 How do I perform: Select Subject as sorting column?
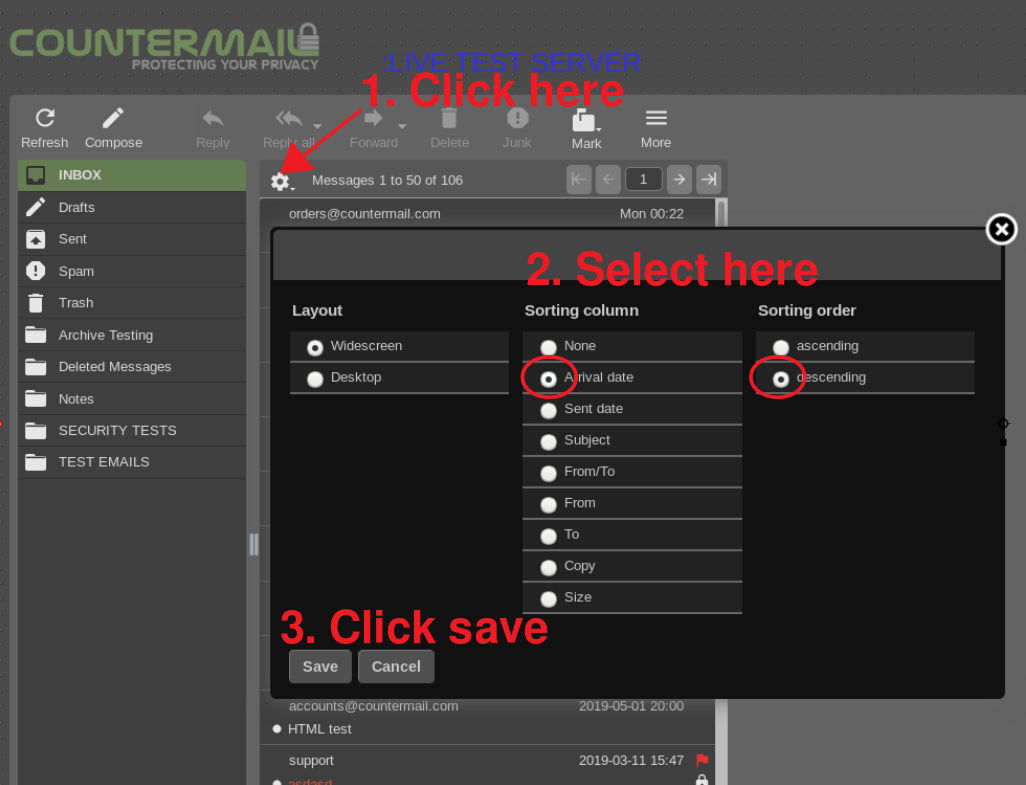[548, 441]
